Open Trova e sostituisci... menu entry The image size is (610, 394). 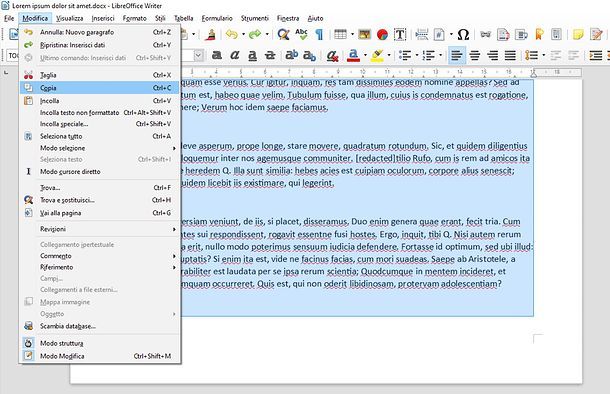(100, 200)
